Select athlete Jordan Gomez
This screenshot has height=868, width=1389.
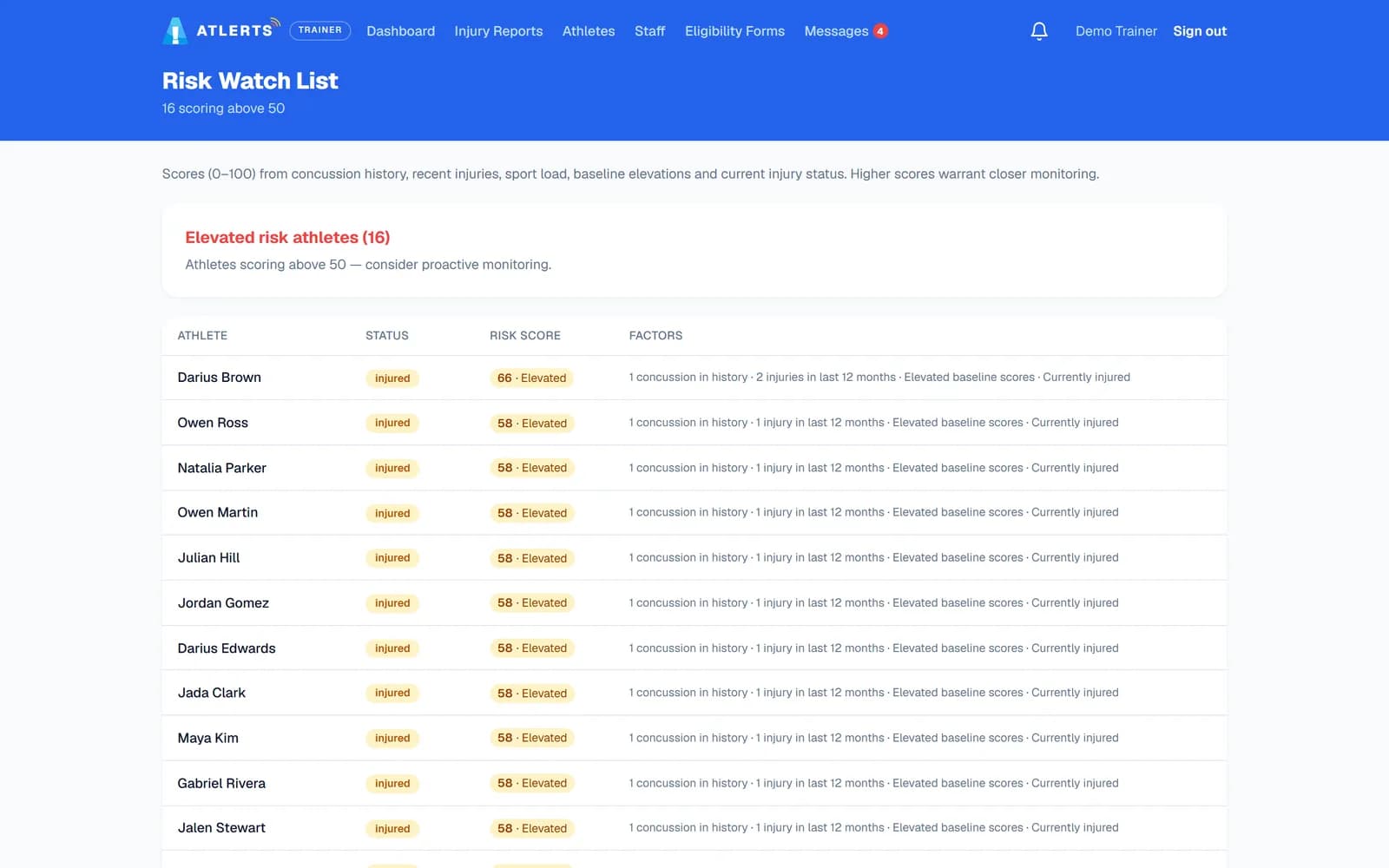pyautogui.click(x=223, y=602)
